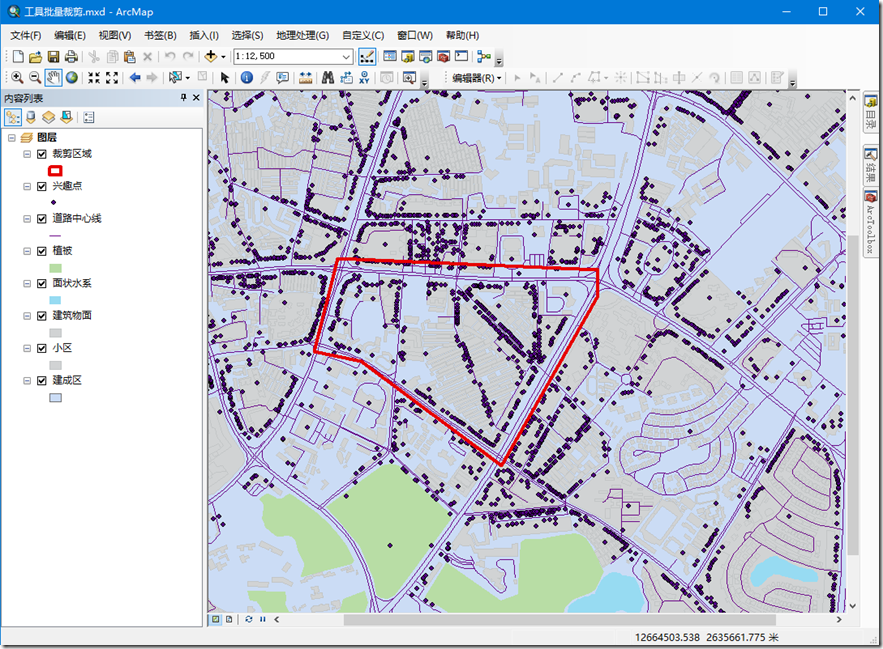The image size is (883, 649).
Task: Uncheck the 兴趣点 layer
Action: [x=42, y=186]
